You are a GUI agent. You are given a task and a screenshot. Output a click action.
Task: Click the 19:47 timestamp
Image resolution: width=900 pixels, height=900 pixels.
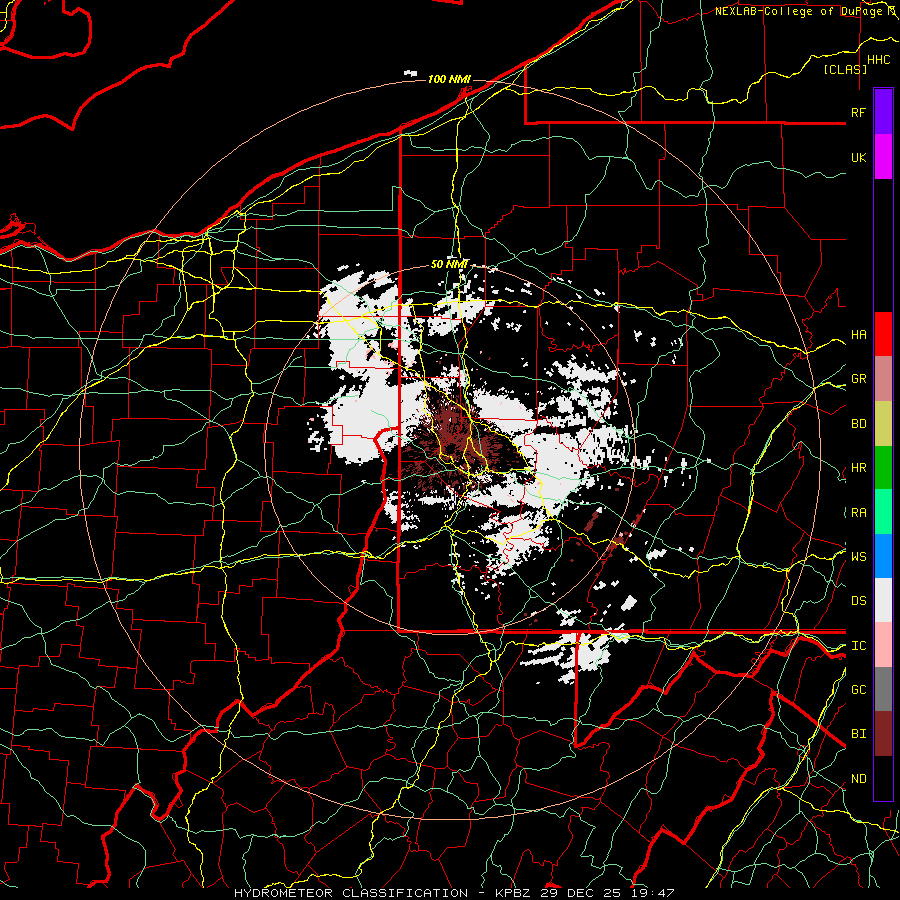655,893
